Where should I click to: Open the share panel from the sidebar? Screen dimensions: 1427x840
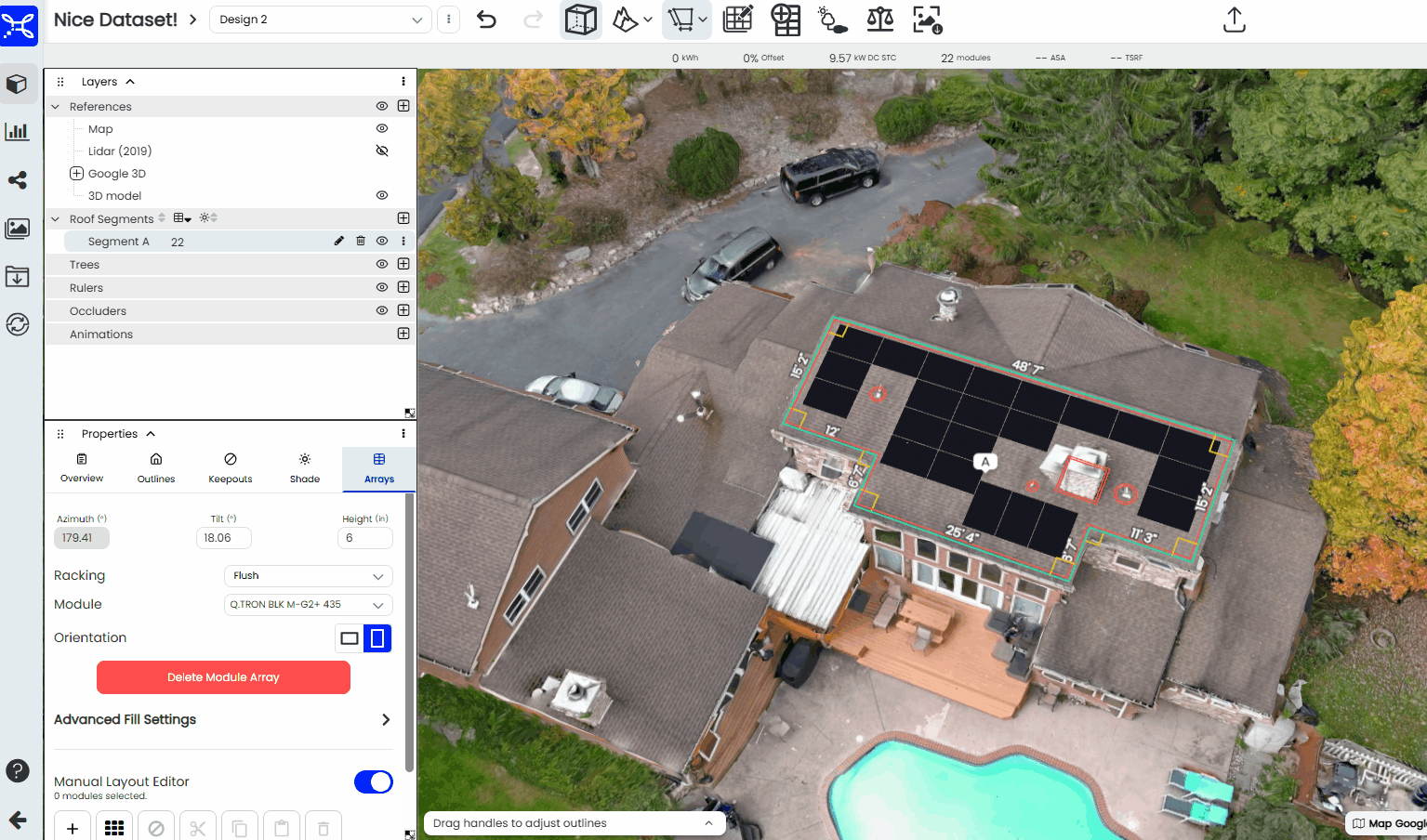(x=18, y=180)
